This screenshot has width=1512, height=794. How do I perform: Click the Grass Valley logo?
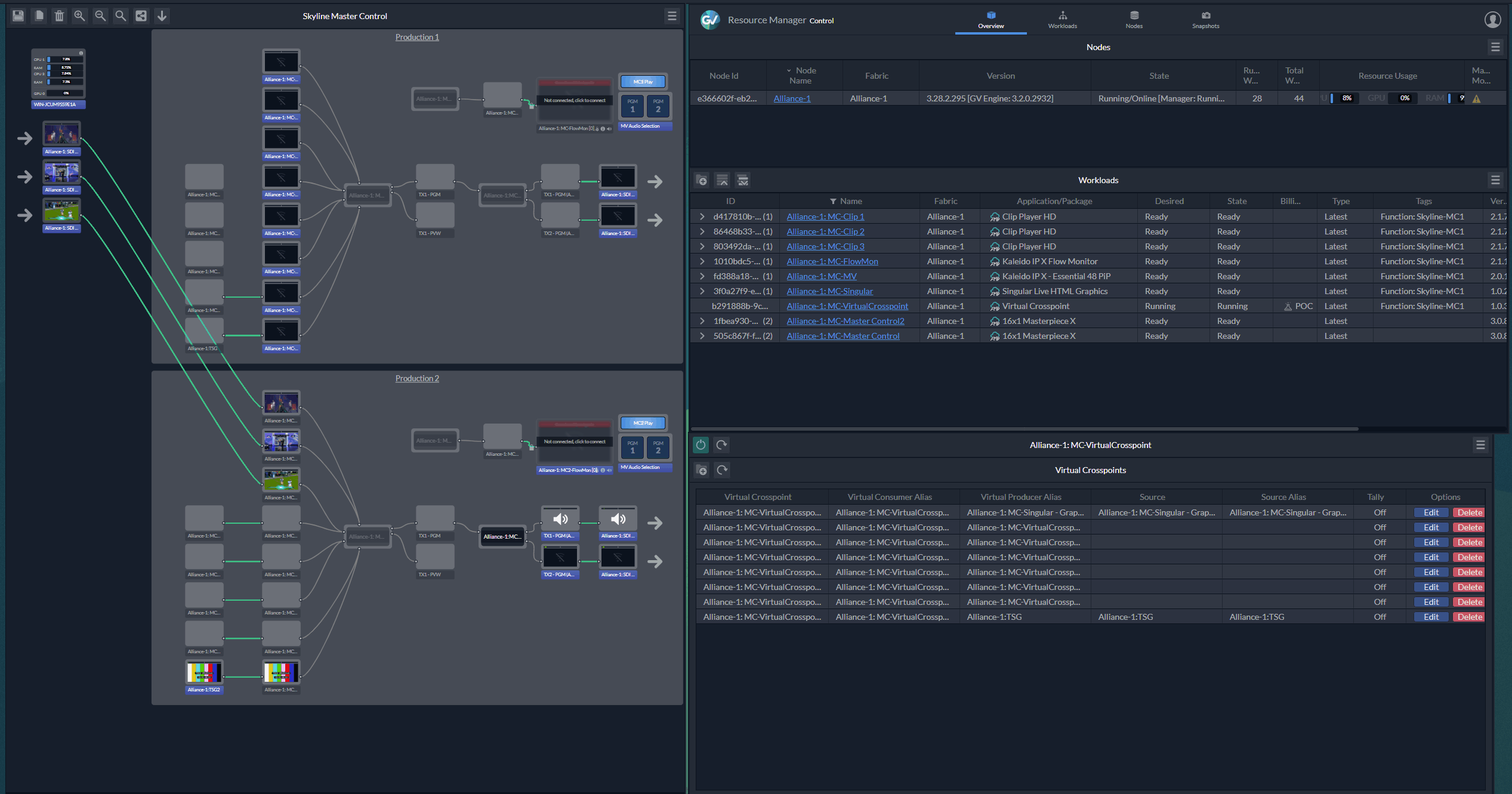point(709,20)
